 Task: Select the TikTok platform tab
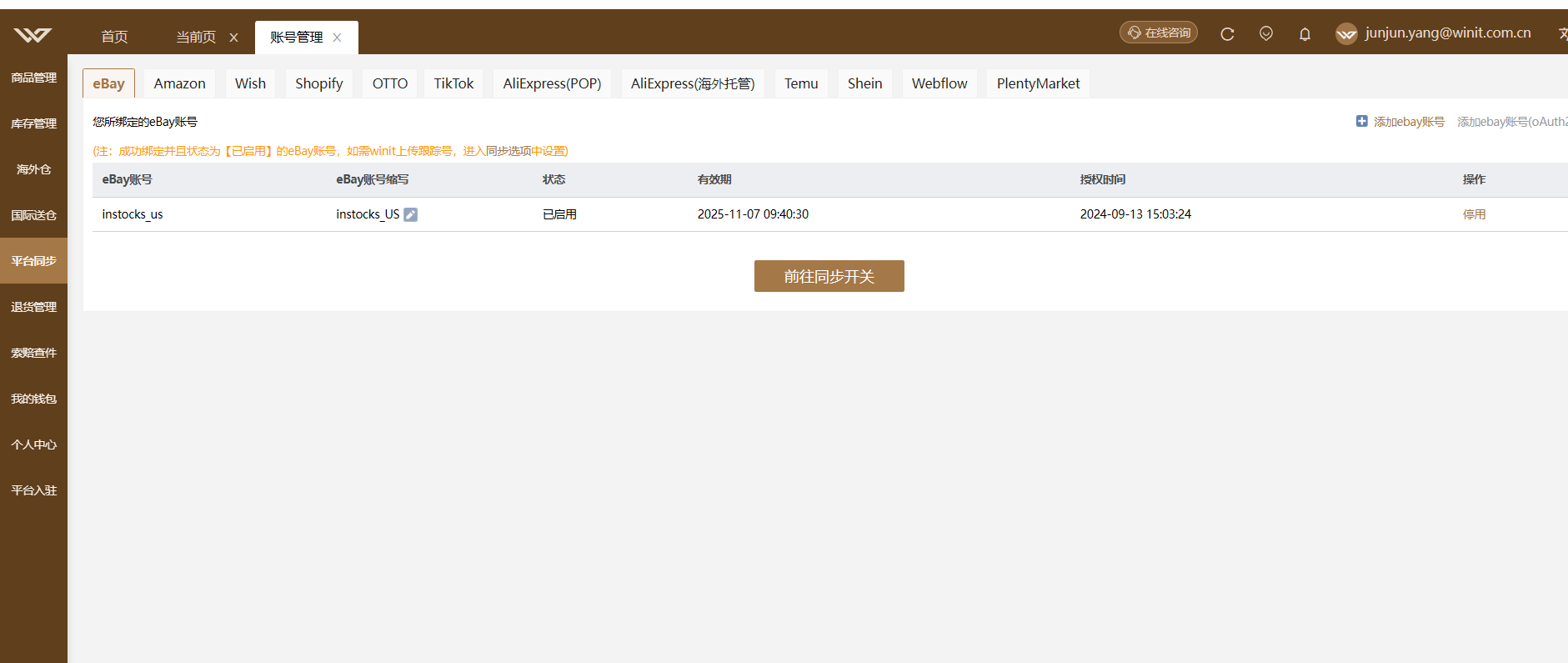(453, 83)
